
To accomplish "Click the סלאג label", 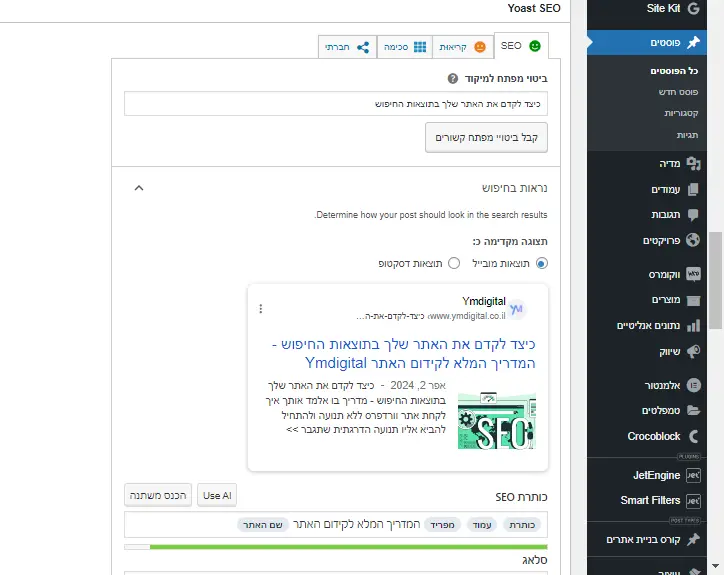I will 535,560.
